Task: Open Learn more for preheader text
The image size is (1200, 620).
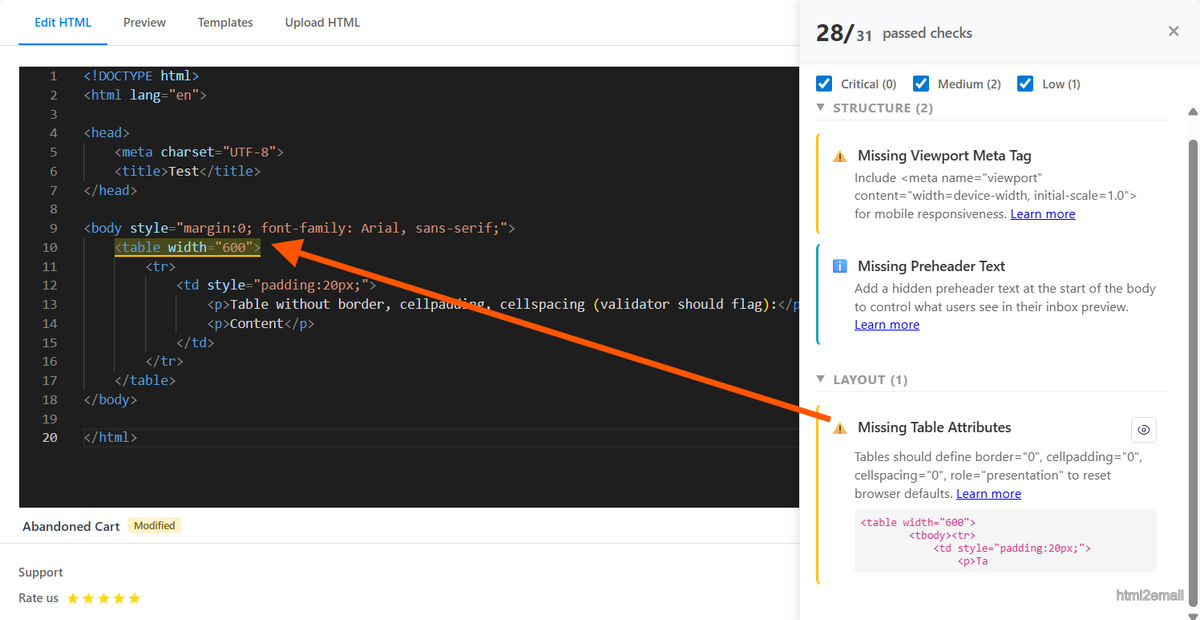Action: 886,324
